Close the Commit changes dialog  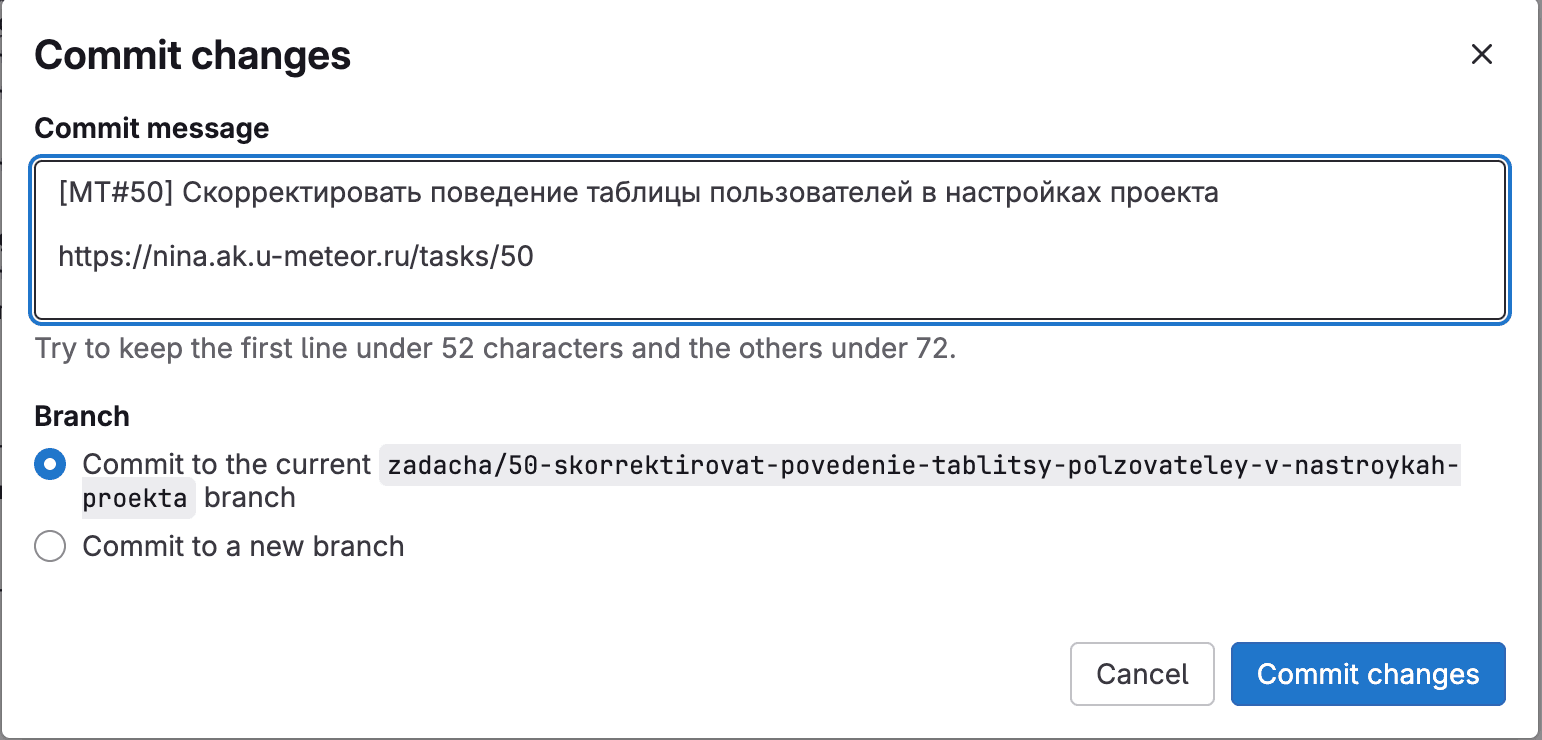coord(1481,55)
